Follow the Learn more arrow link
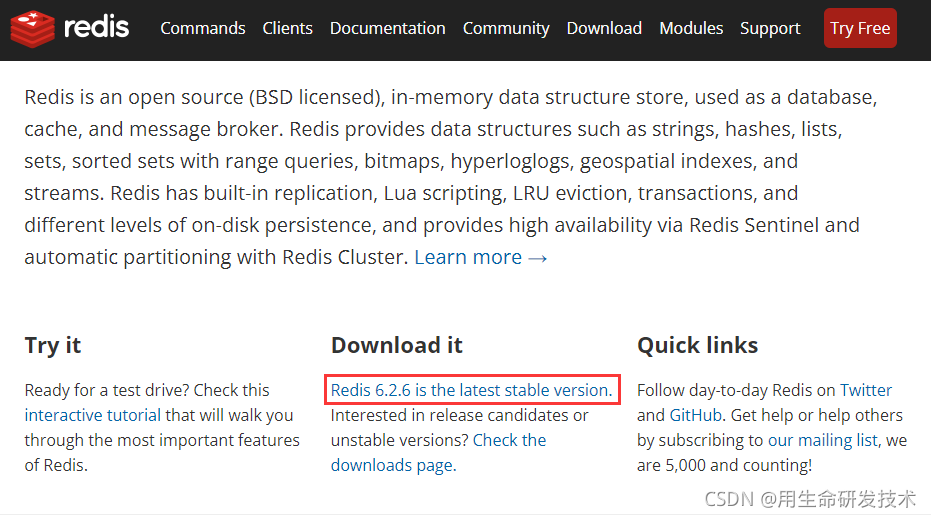The width and height of the screenshot is (931, 517). [x=480, y=257]
